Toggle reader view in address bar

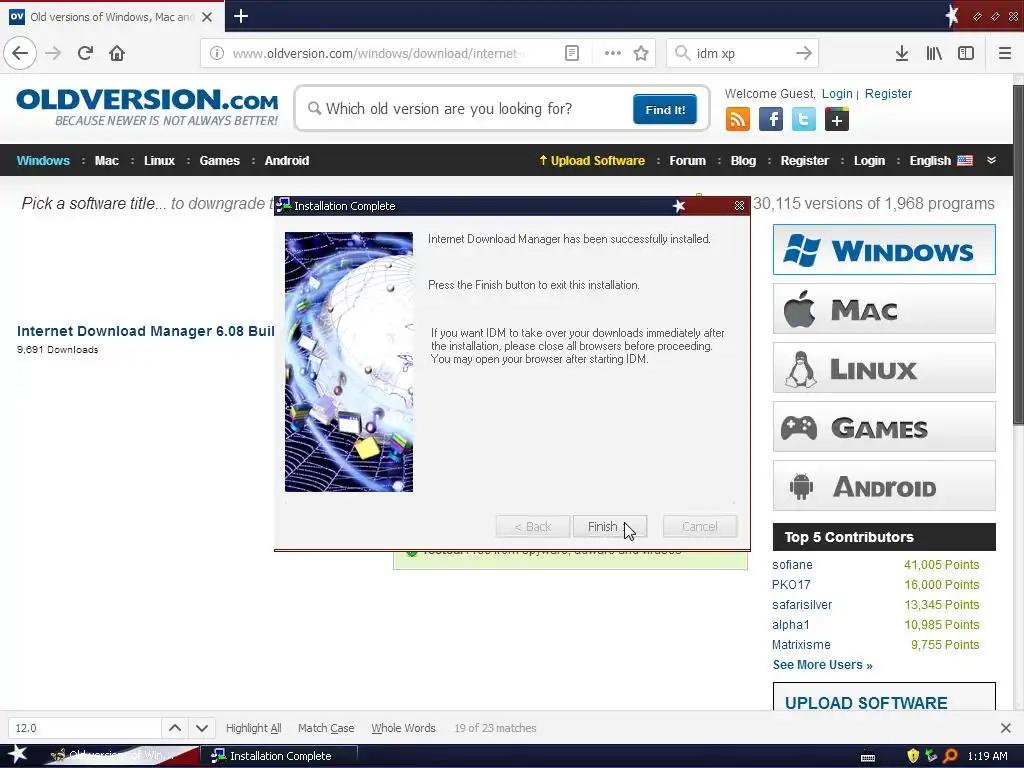(x=571, y=53)
